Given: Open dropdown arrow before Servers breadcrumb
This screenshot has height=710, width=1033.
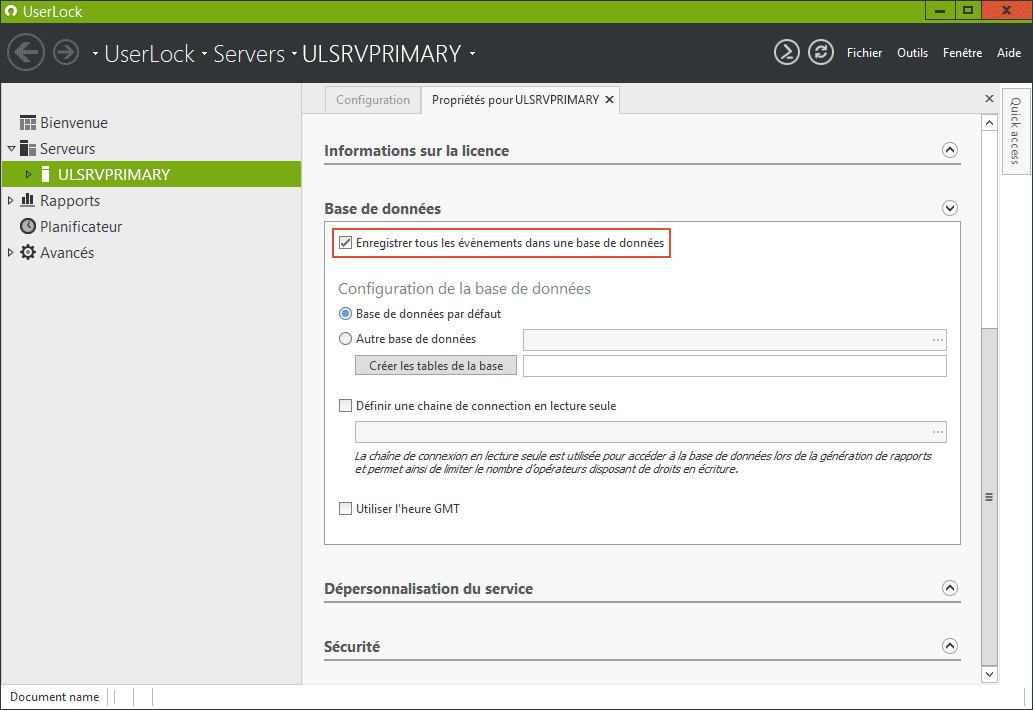Looking at the screenshot, I should coord(204,53).
